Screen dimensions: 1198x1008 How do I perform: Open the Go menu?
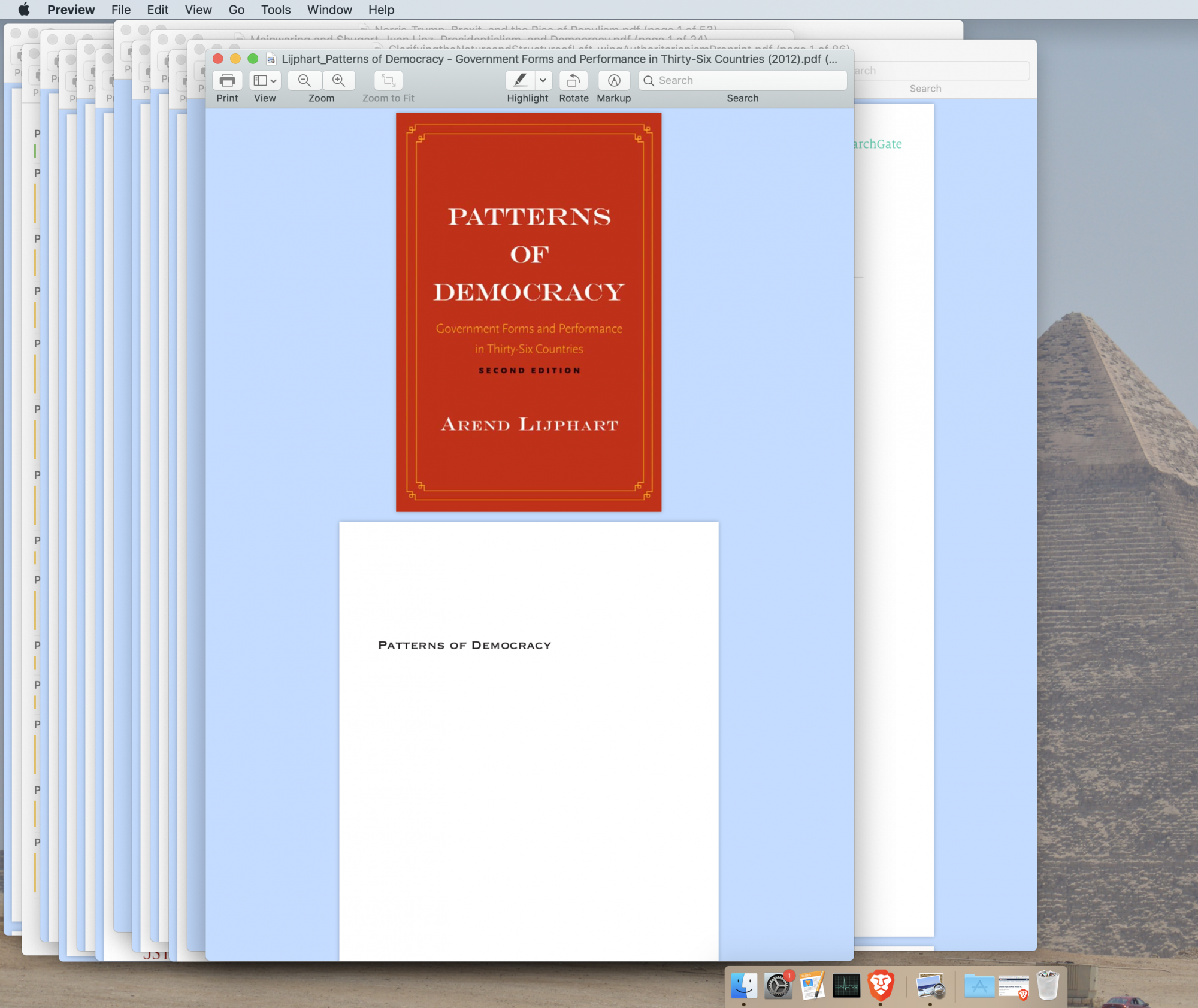point(236,10)
